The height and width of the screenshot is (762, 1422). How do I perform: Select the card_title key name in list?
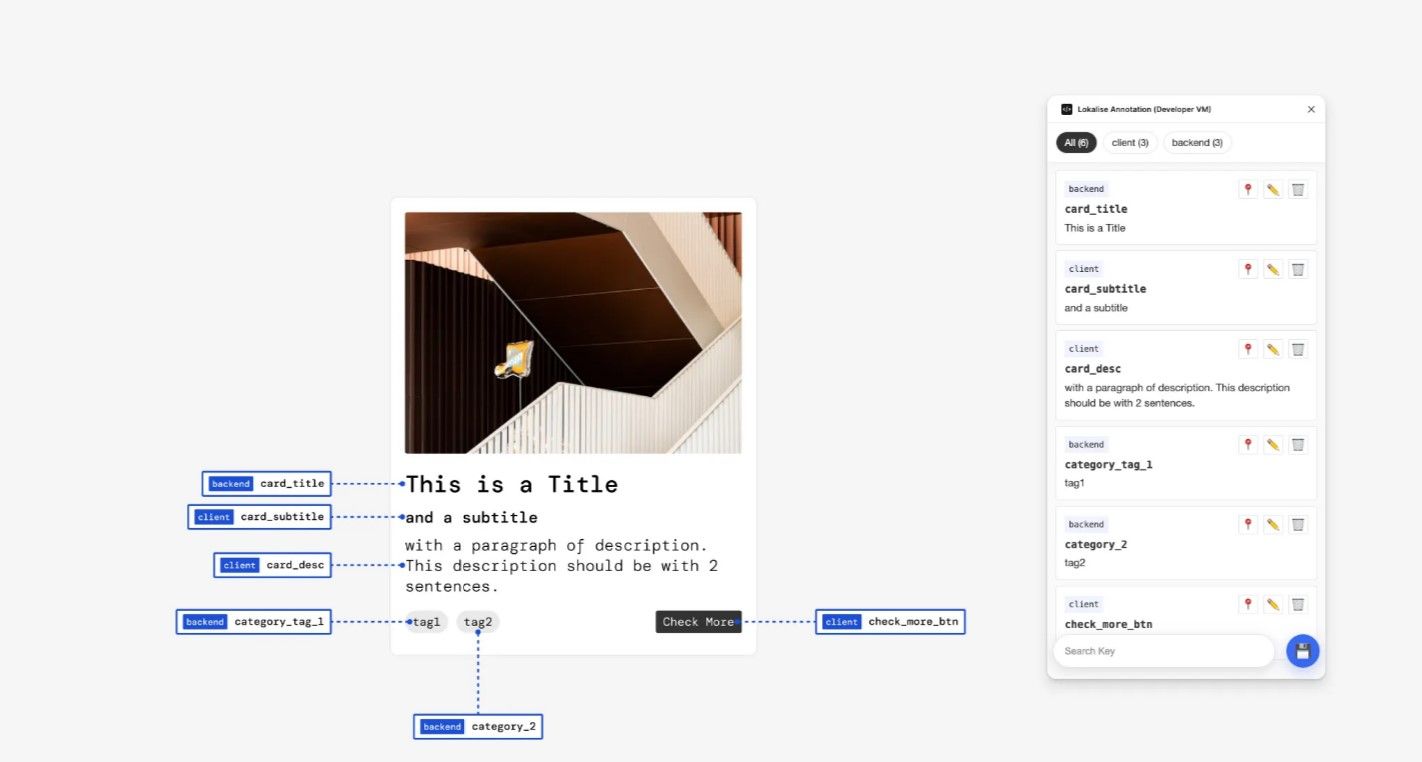(x=1096, y=209)
